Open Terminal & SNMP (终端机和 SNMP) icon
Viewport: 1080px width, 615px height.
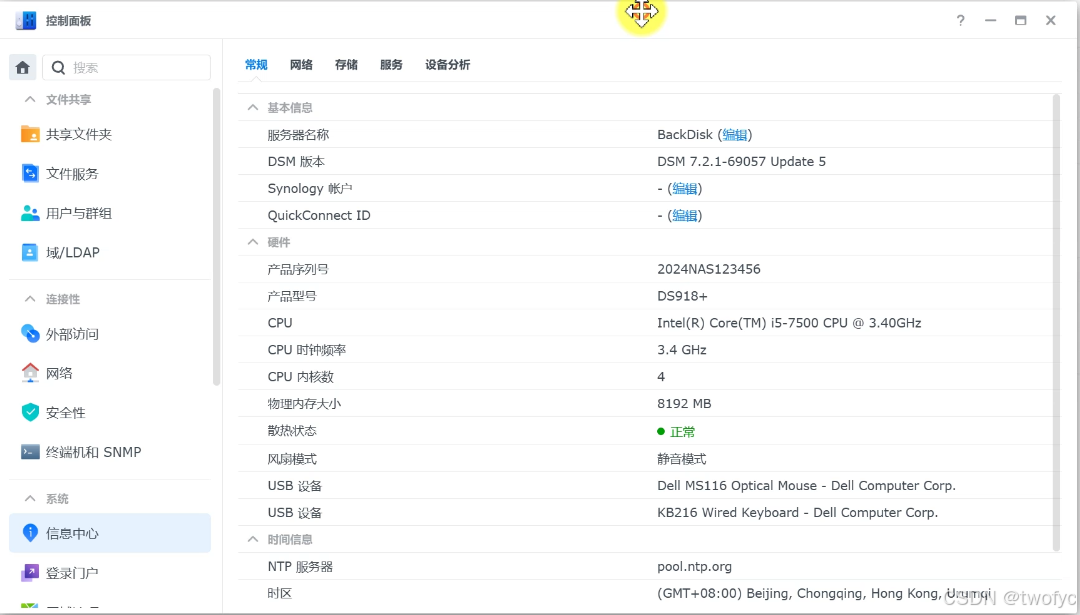(x=30, y=452)
